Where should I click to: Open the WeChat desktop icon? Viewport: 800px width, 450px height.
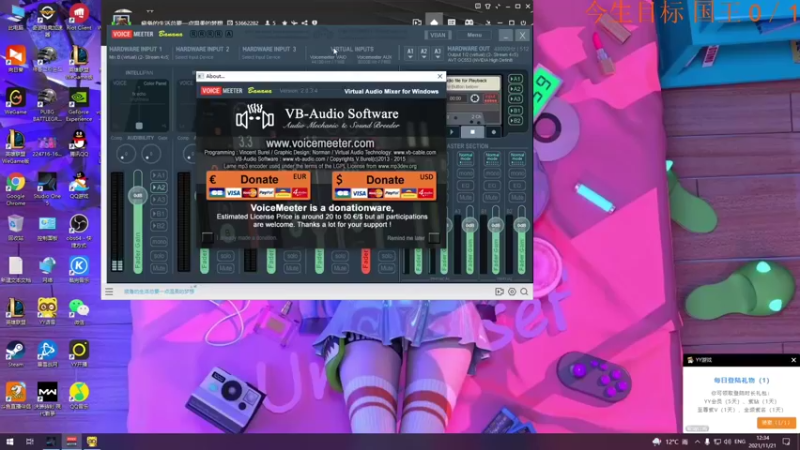pyautogui.click(x=79, y=311)
